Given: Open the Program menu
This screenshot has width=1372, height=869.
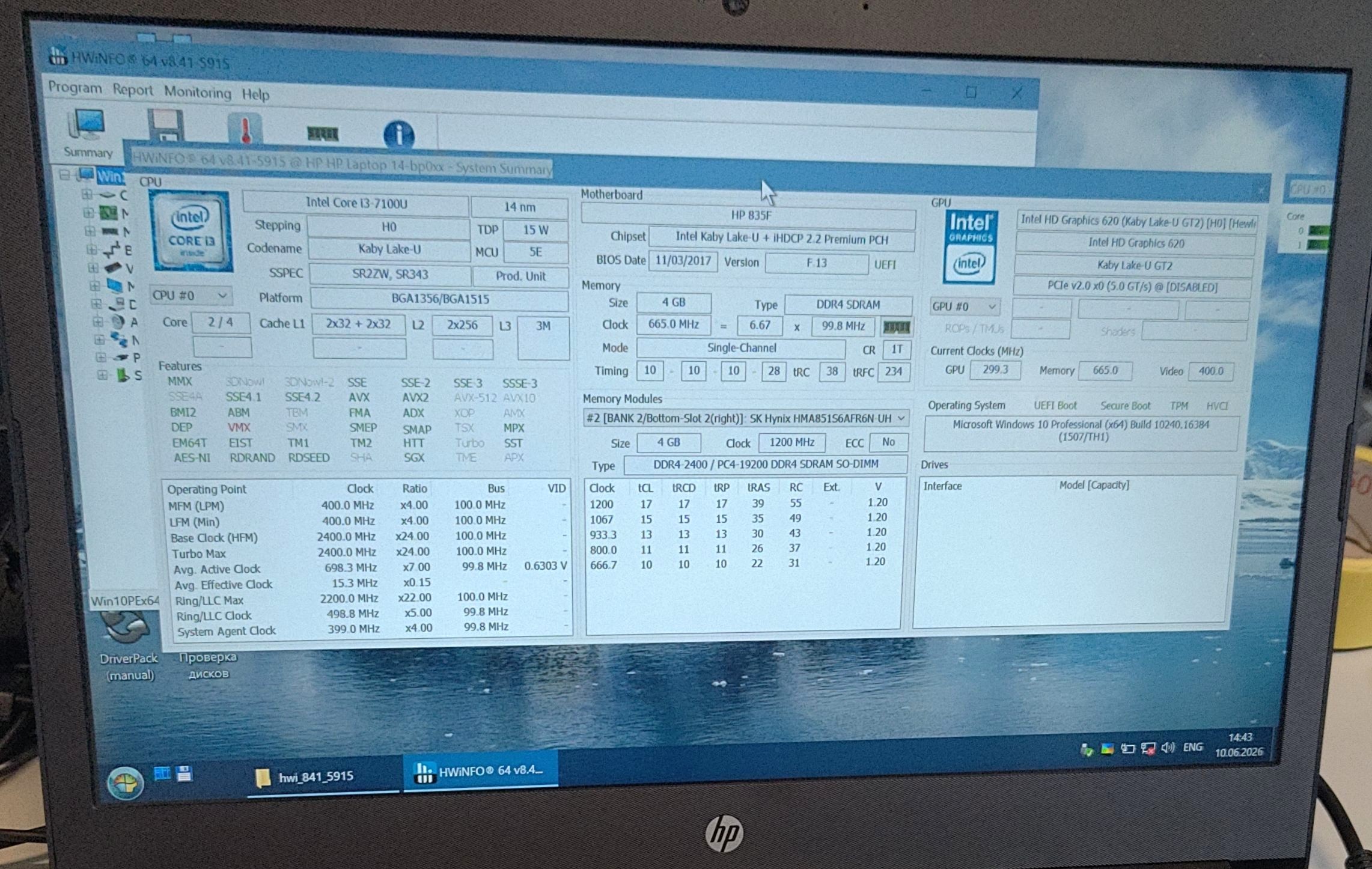Looking at the screenshot, I should pyautogui.click(x=75, y=88).
